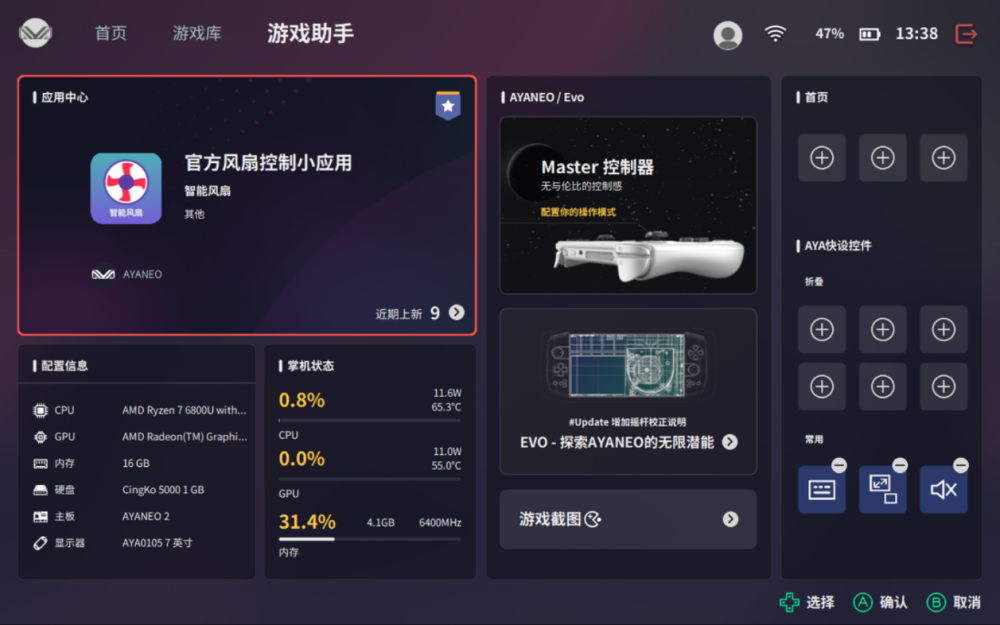Open the user profile avatar icon
This screenshot has height=625, width=1000.
pos(727,34)
